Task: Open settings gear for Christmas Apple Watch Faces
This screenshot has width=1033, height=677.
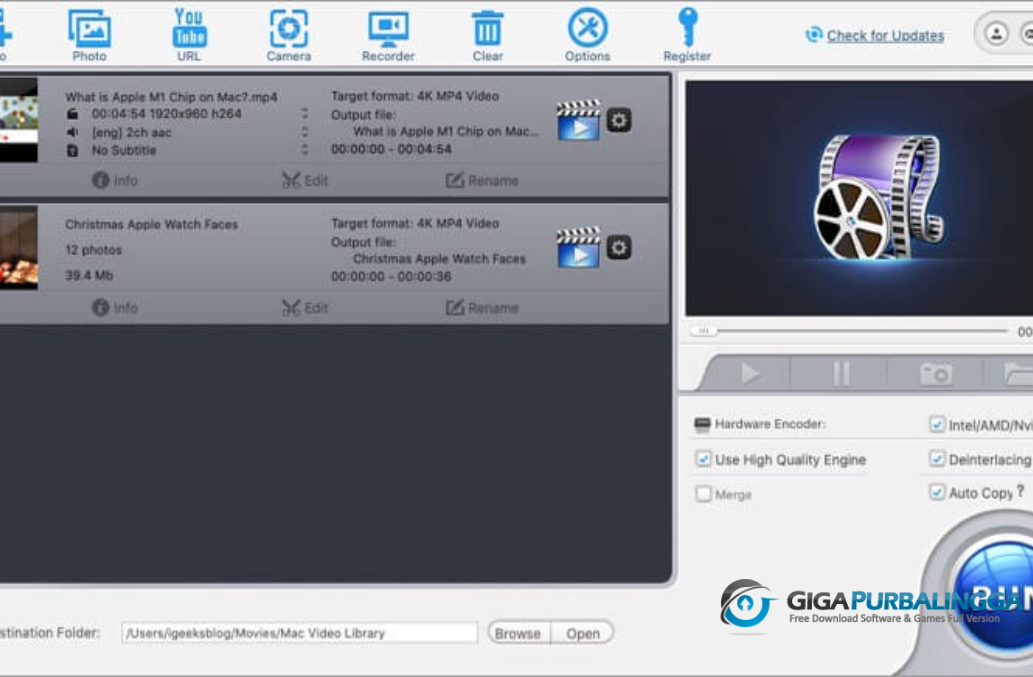Action: (x=618, y=248)
